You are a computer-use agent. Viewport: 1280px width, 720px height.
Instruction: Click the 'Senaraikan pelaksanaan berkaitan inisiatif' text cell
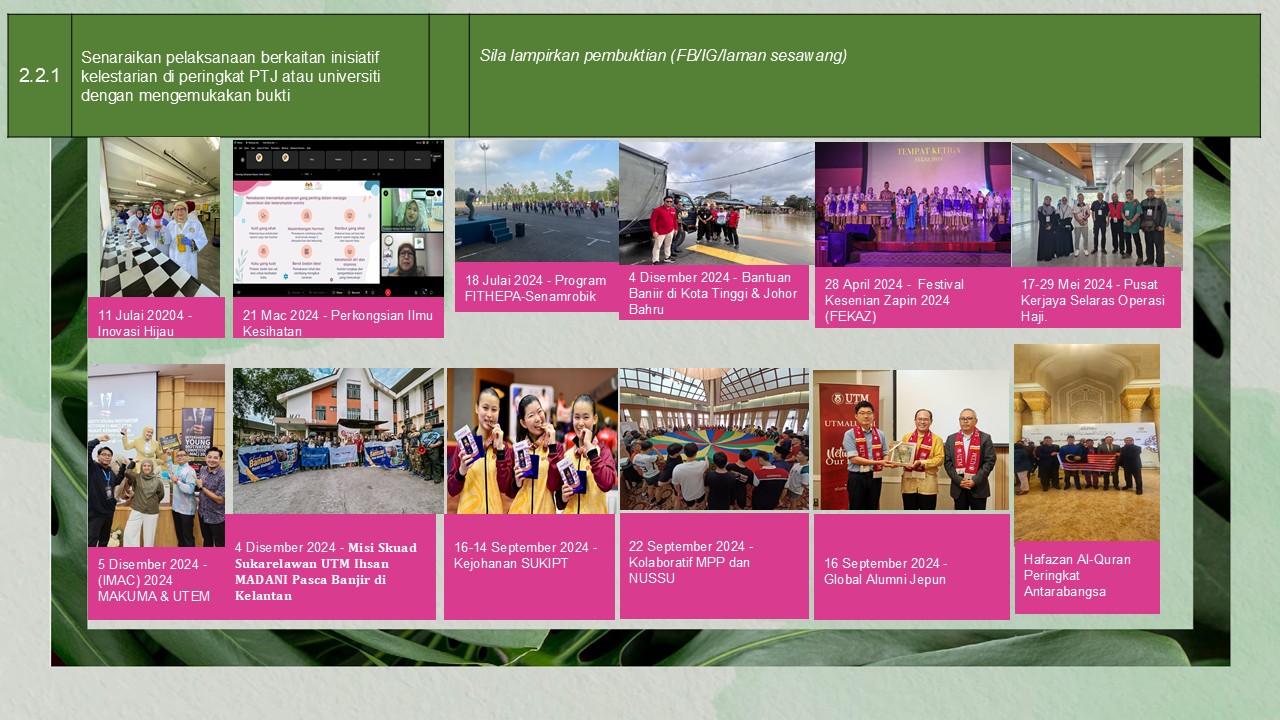(x=250, y=76)
